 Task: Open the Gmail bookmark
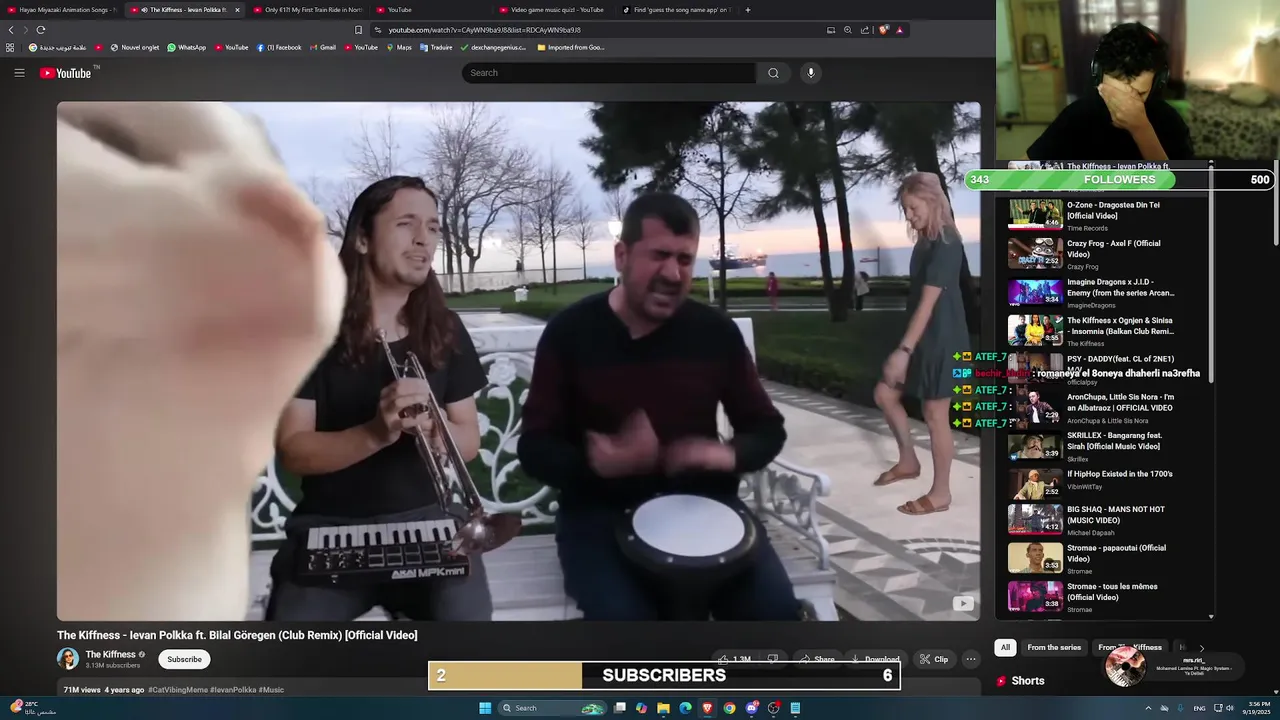coord(322,47)
